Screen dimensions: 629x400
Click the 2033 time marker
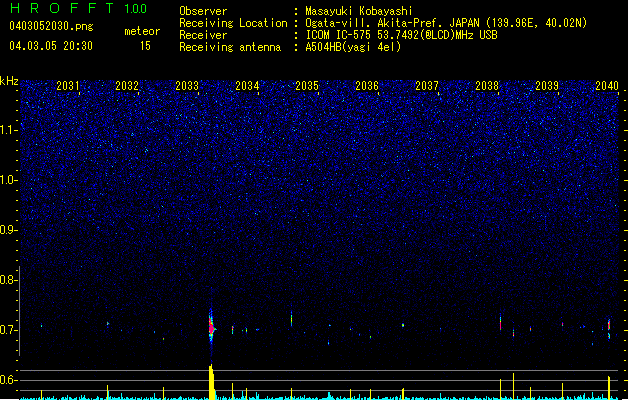pos(187,86)
